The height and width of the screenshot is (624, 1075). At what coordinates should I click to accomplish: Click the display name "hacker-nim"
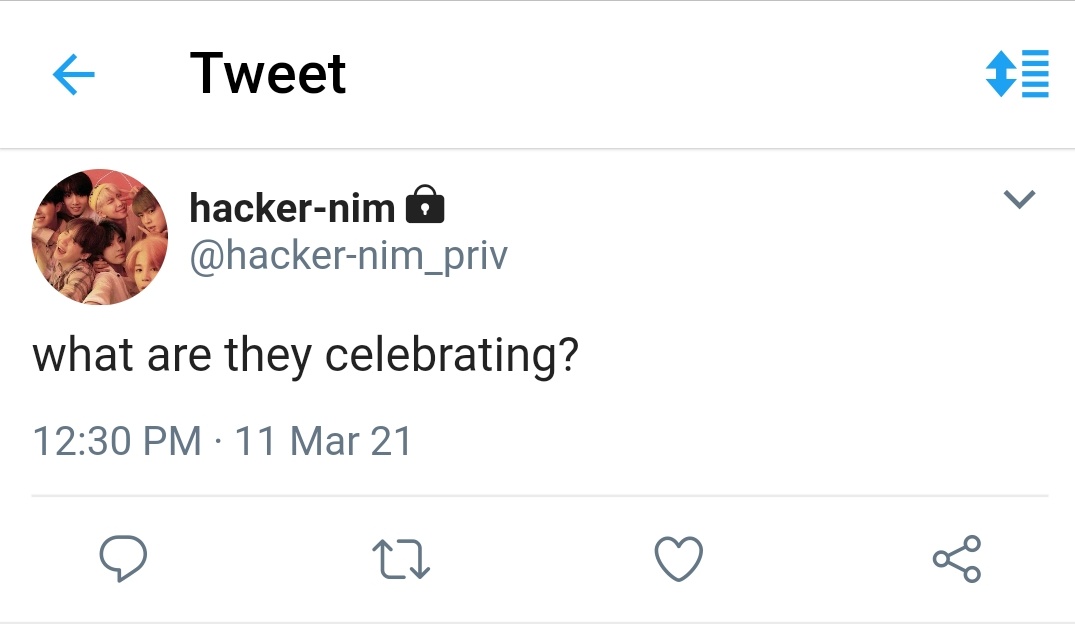click(x=291, y=208)
